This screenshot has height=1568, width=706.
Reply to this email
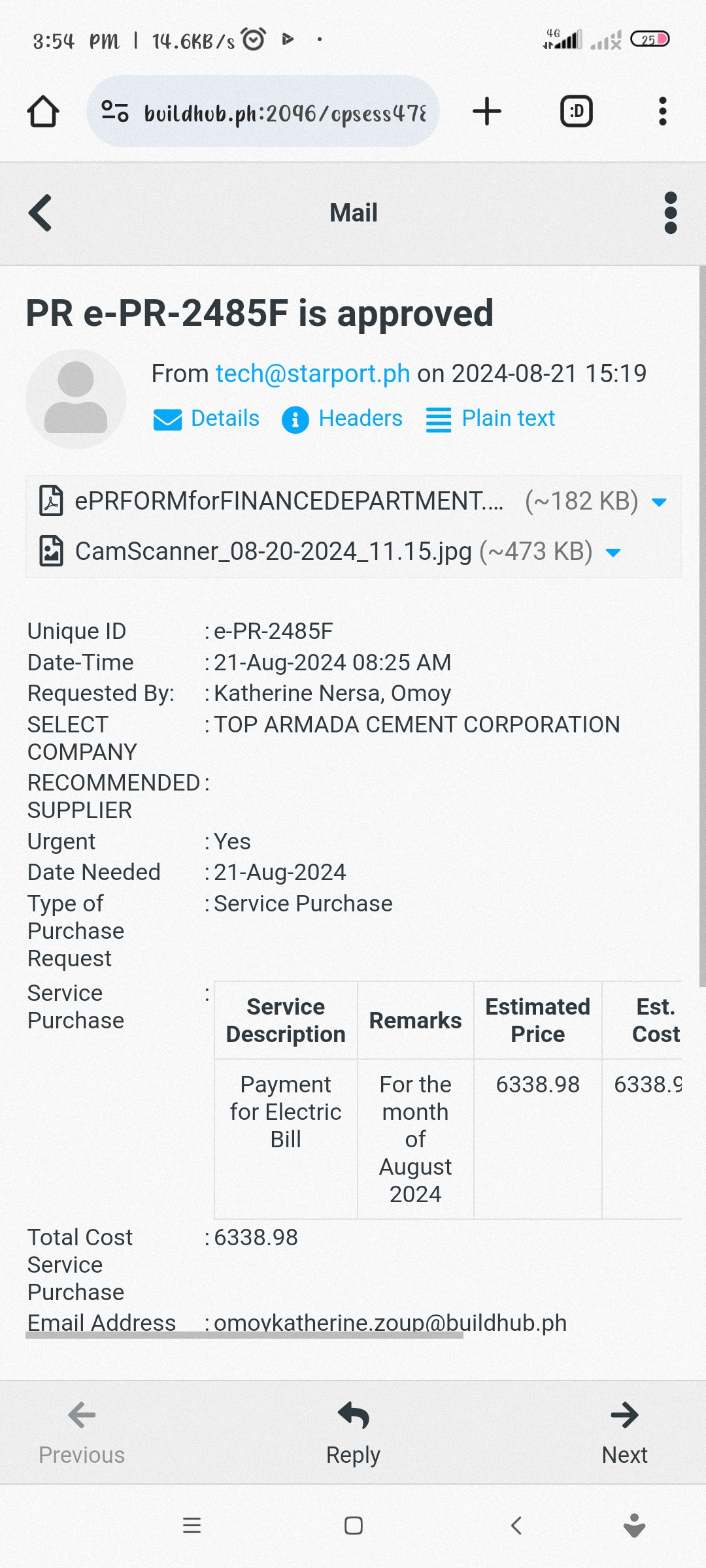point(353,1431)
